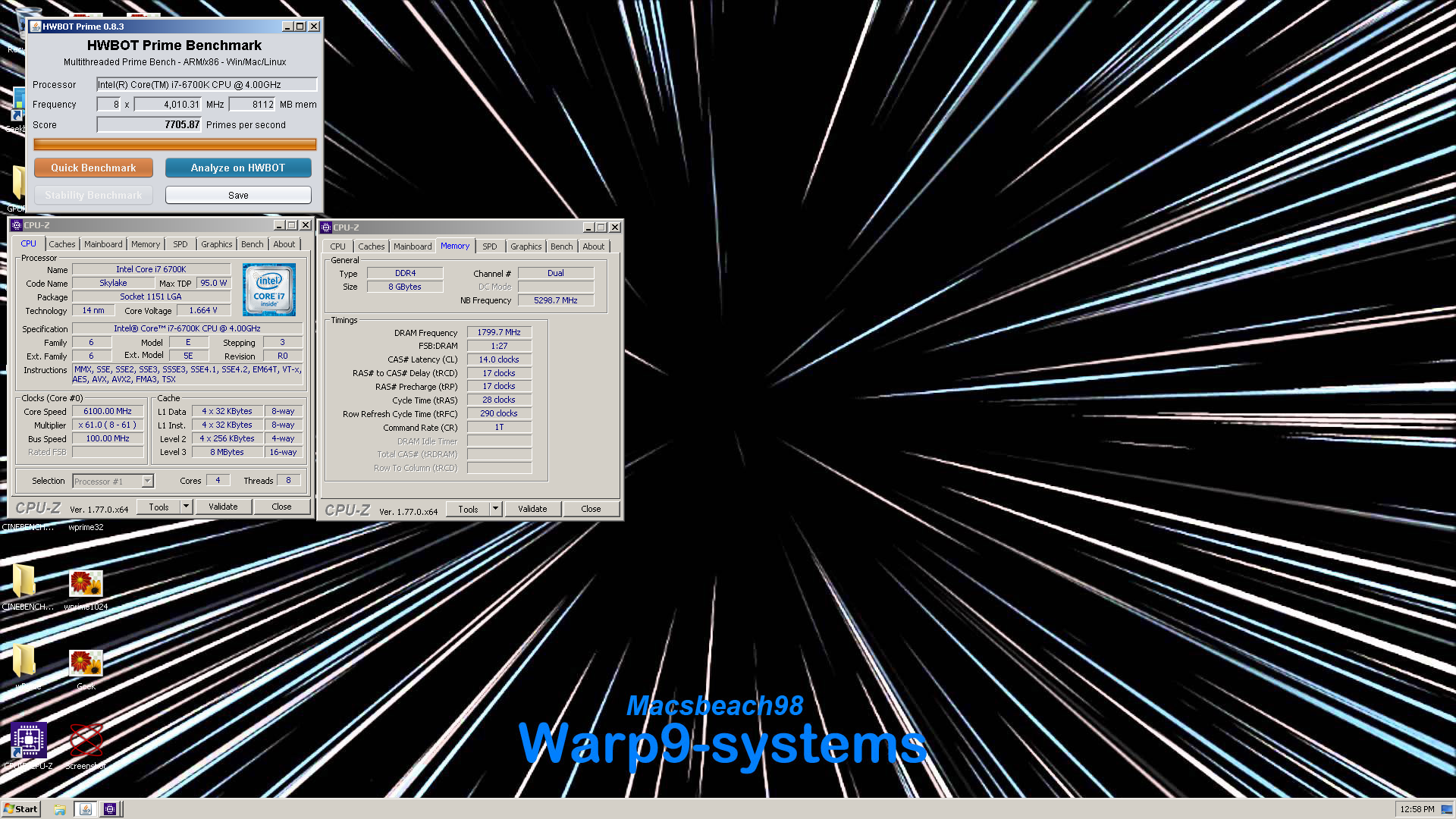Select Memory tab in right CPU-Z window
The width and height of the screenshot is (1456, 819).
pos(455,246)
